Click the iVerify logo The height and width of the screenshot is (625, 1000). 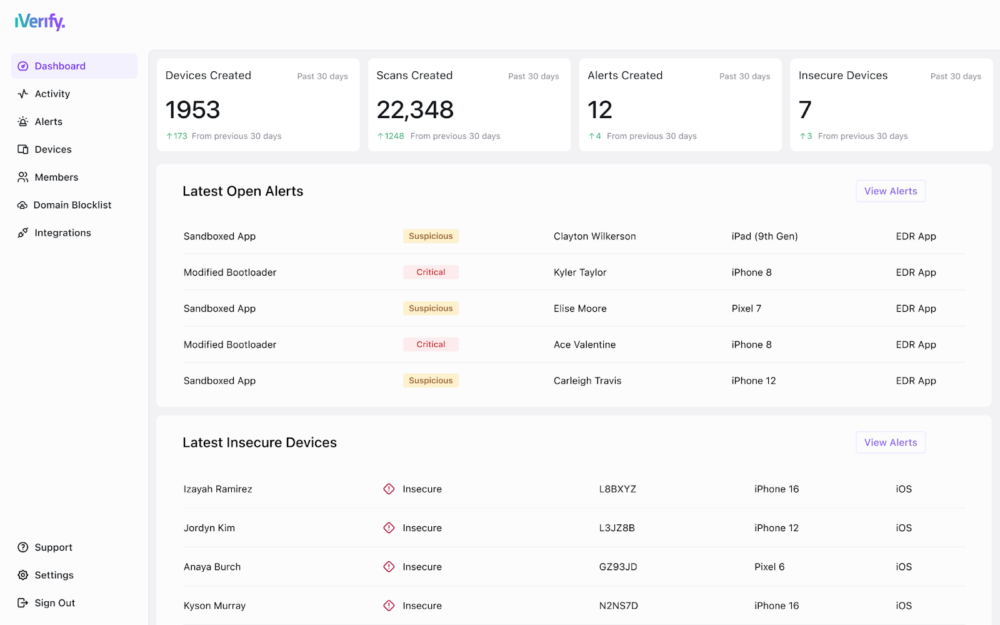pyautogui.click(x=39, y=22)
